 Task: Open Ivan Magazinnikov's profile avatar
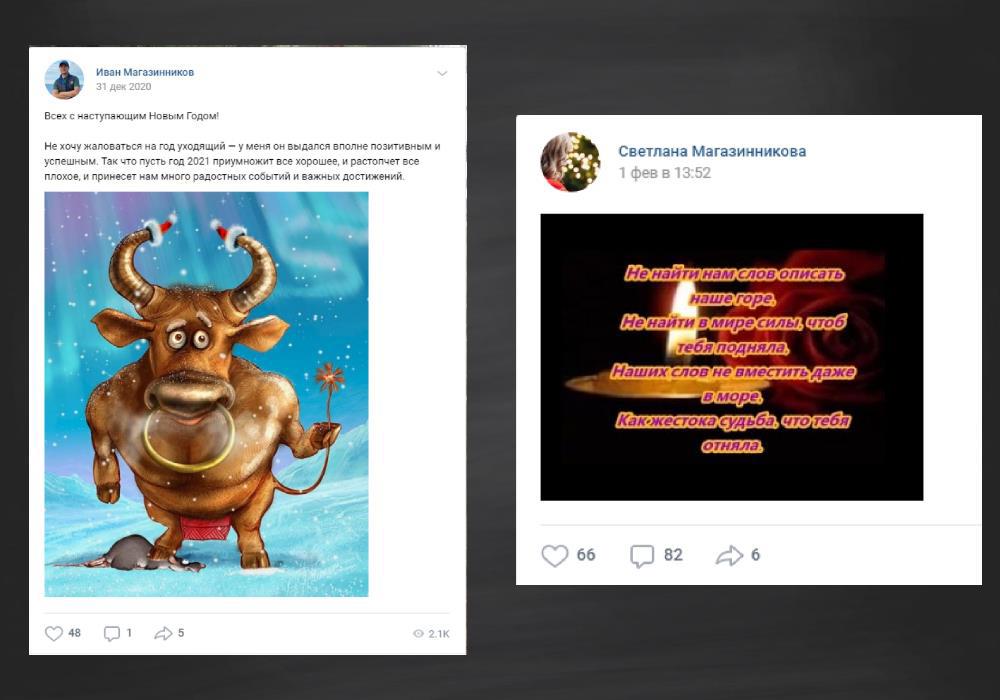pos(64,80)
